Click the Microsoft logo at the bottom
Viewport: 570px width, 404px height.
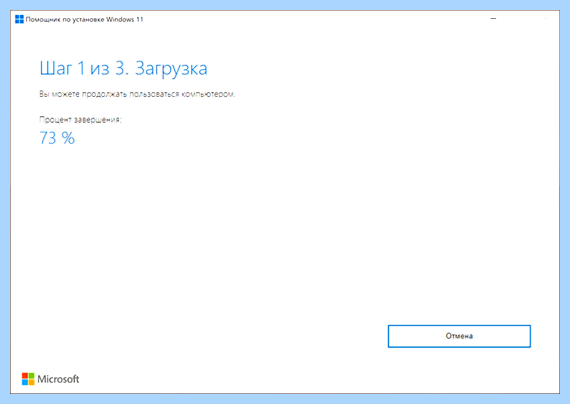click(x=51, y=379)
